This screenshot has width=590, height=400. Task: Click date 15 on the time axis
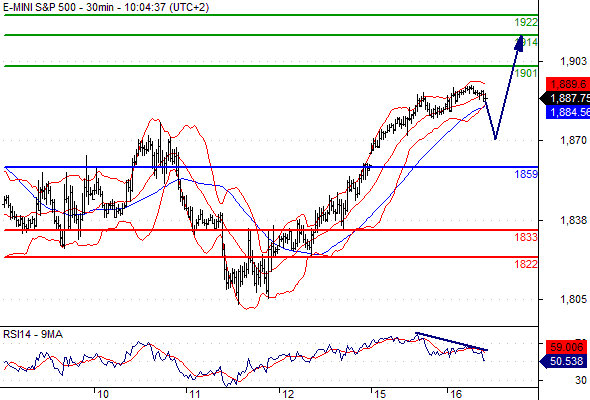coord(380,394)
